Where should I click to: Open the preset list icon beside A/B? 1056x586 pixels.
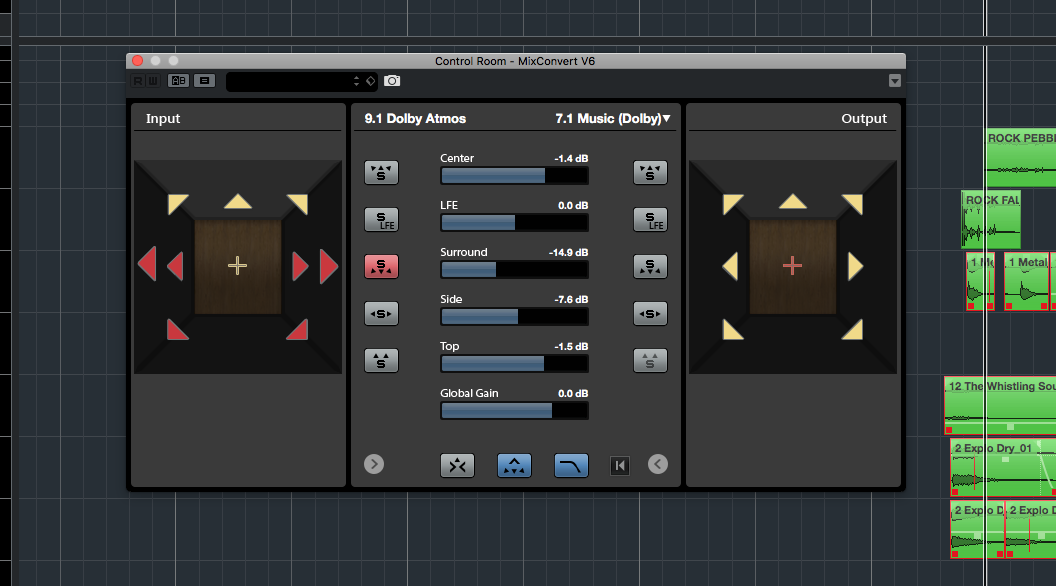tap(204, 81)
